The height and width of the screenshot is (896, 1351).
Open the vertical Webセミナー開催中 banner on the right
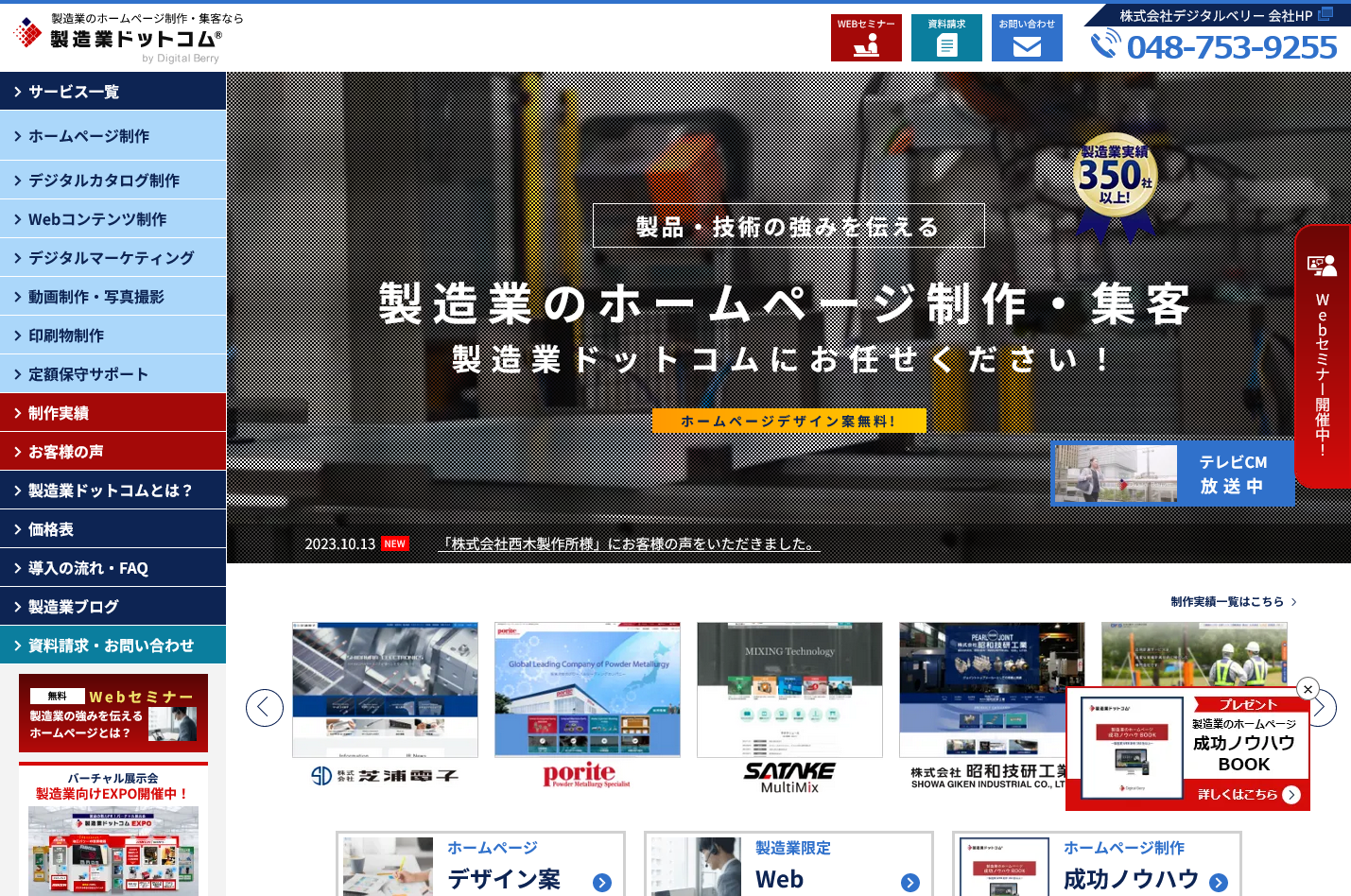1323,357
